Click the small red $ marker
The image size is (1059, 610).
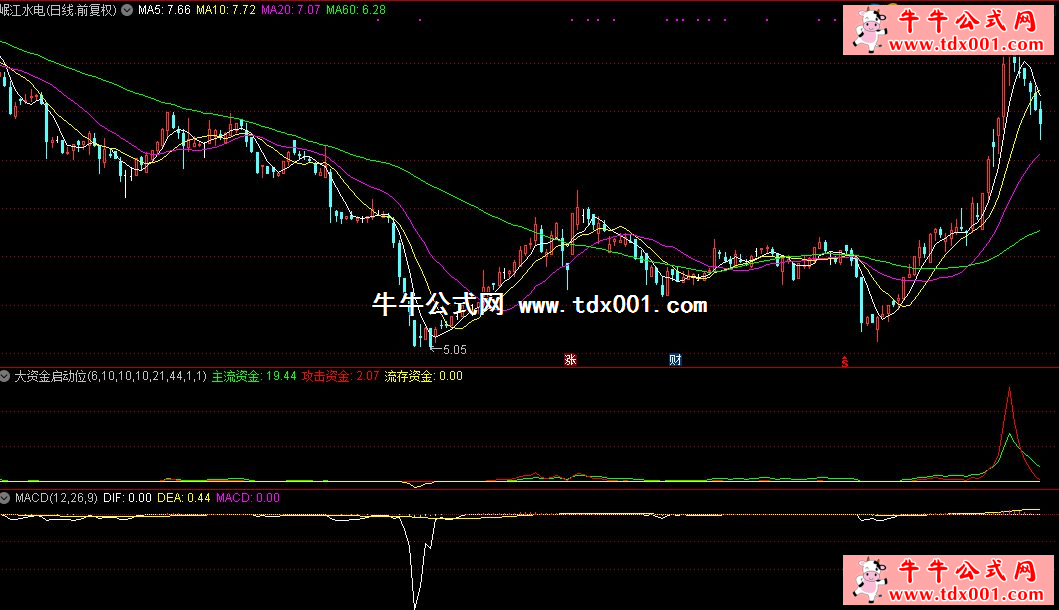click(845, 361)
